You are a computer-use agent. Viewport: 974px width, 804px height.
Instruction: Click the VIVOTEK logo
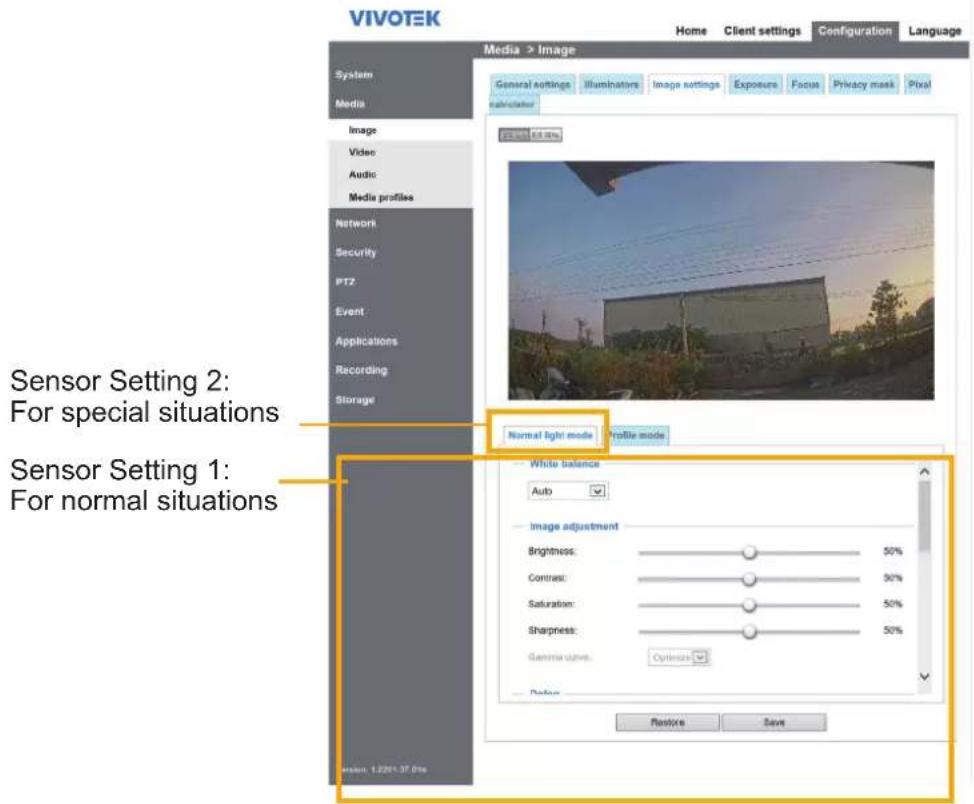click(x=394, y=19)
